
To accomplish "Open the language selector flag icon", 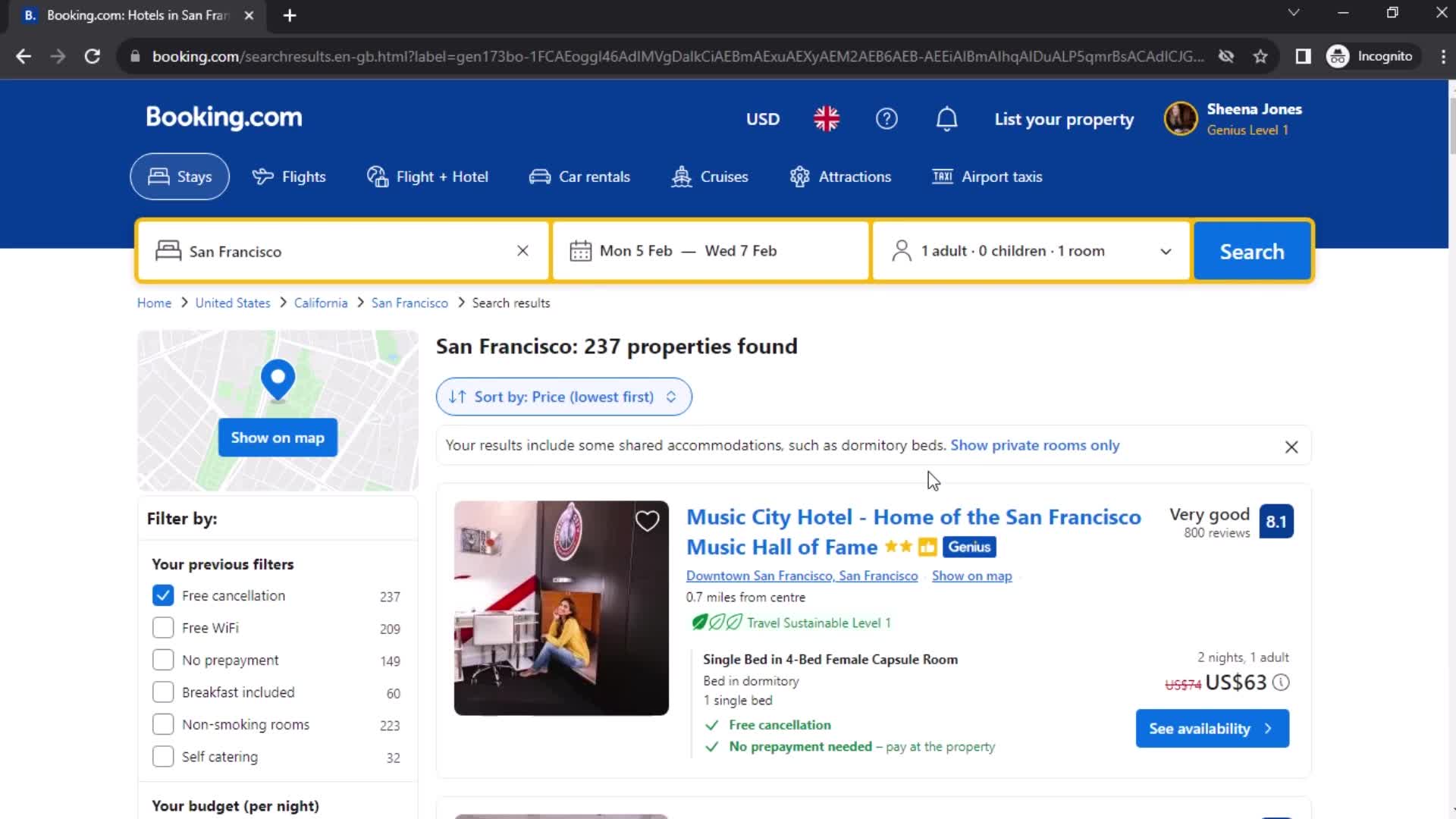I will click(827, 119).
